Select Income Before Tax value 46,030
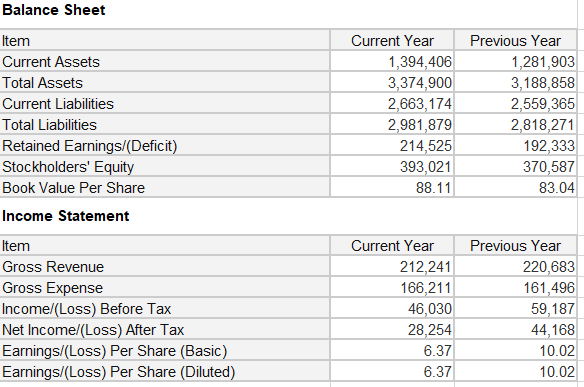This screenshot has height=387, width=584. pos(429,309)
